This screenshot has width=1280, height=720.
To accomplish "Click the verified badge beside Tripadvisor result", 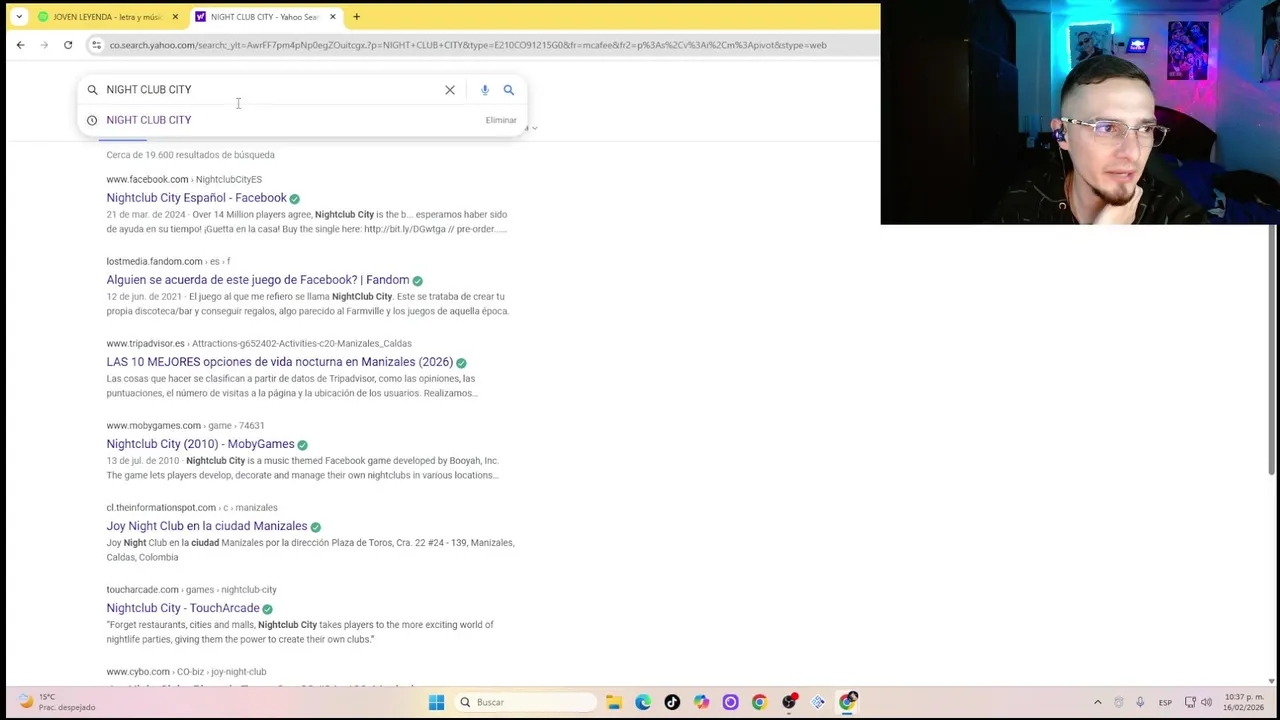I will 461,363.
